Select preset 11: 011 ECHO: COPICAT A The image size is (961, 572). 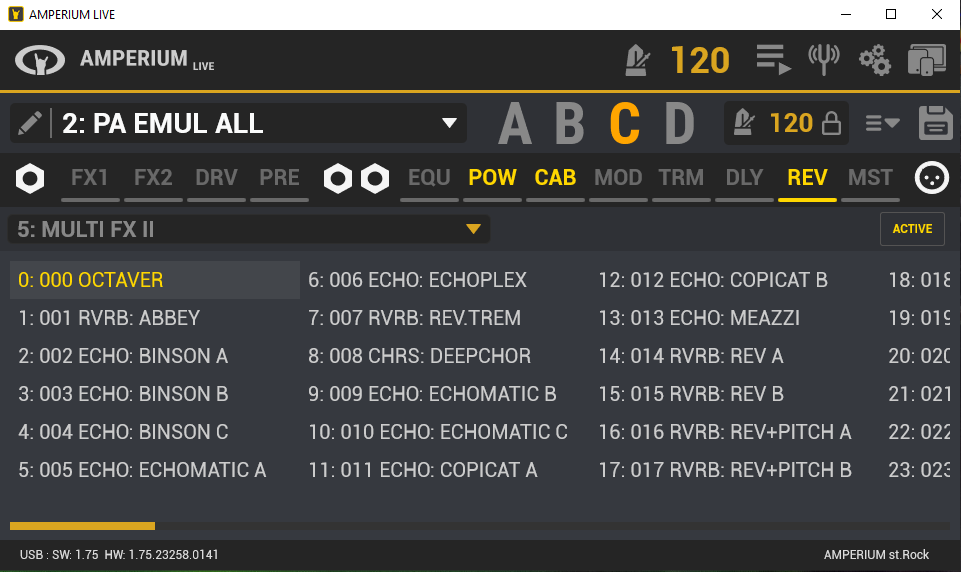click(x=445, y=470)
